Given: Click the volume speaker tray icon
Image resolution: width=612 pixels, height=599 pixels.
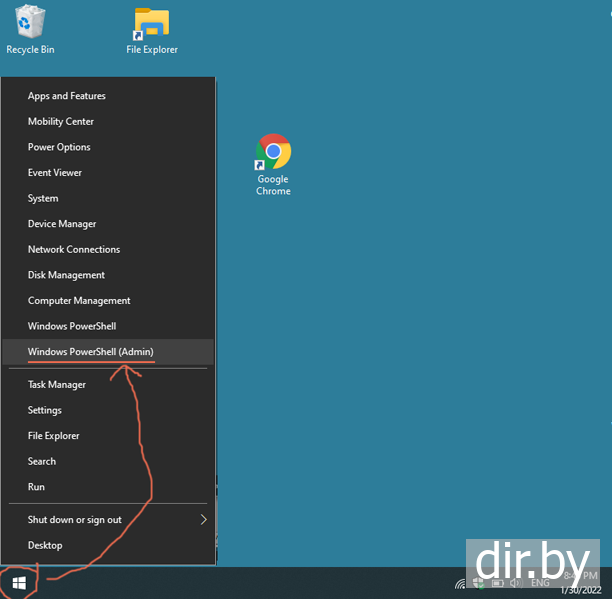Looking at the screenshot, I should (x=516, y=583).
